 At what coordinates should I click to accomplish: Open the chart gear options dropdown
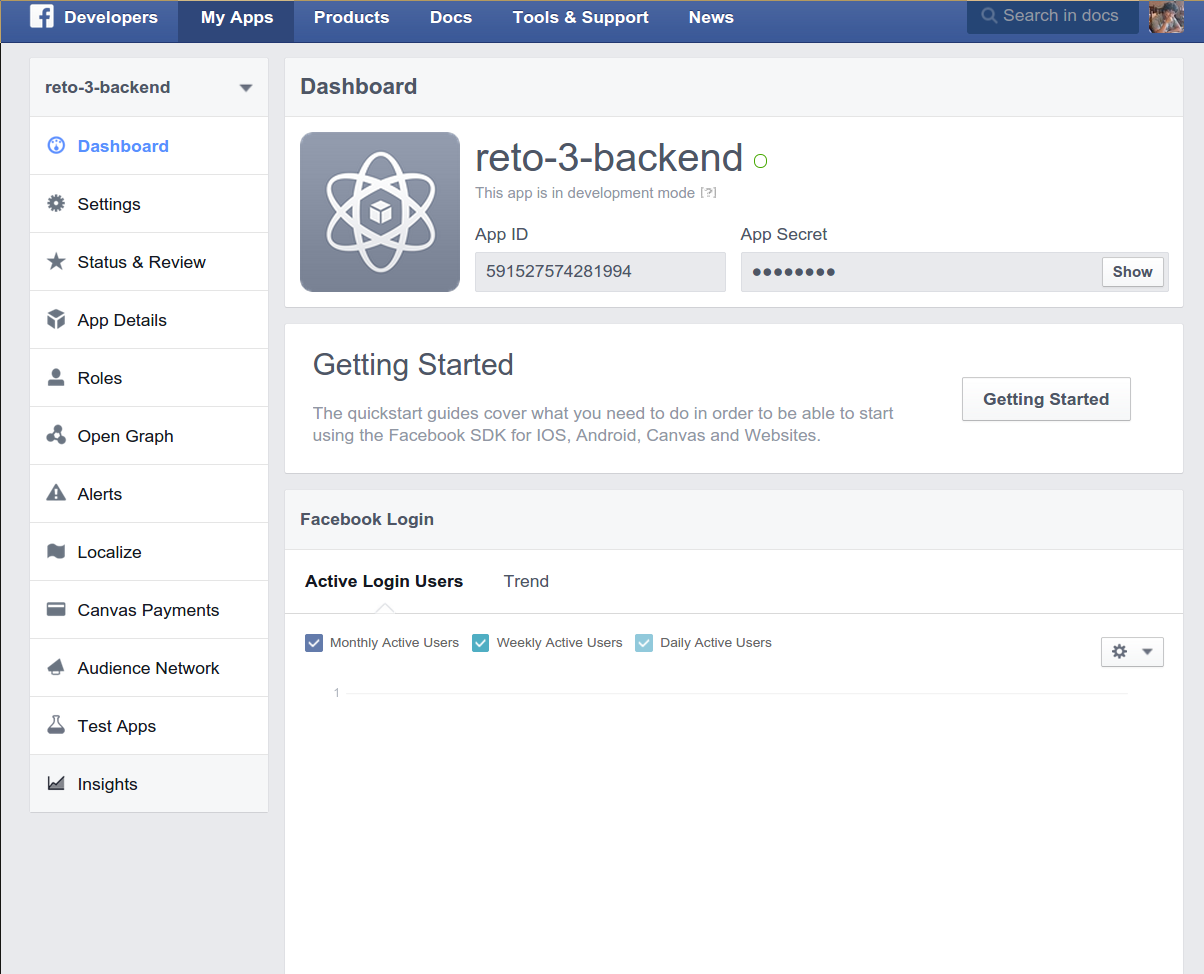tap(1132, 652)
